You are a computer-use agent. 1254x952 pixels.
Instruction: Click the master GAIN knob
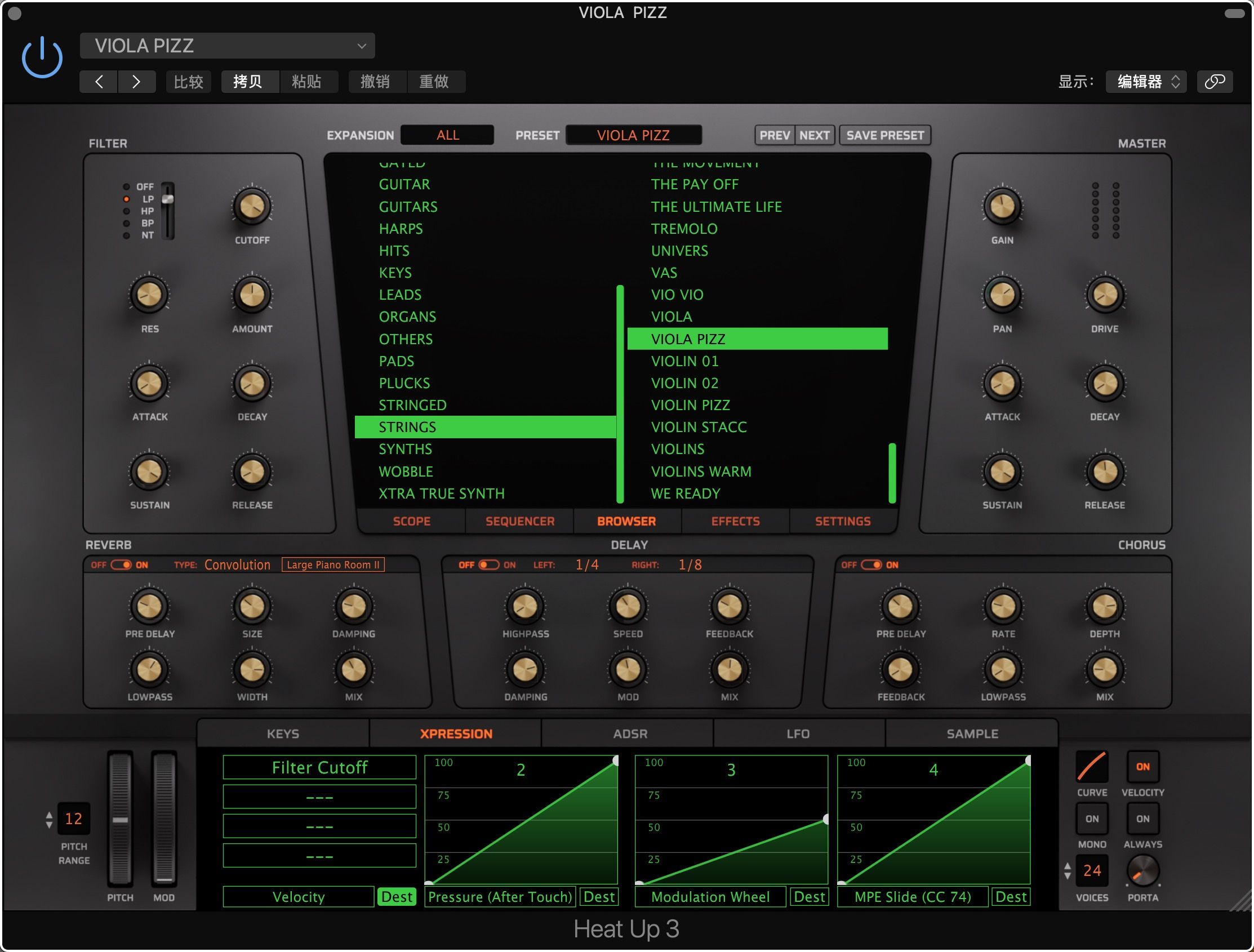pyautogui.click(x=1002, y=206)
